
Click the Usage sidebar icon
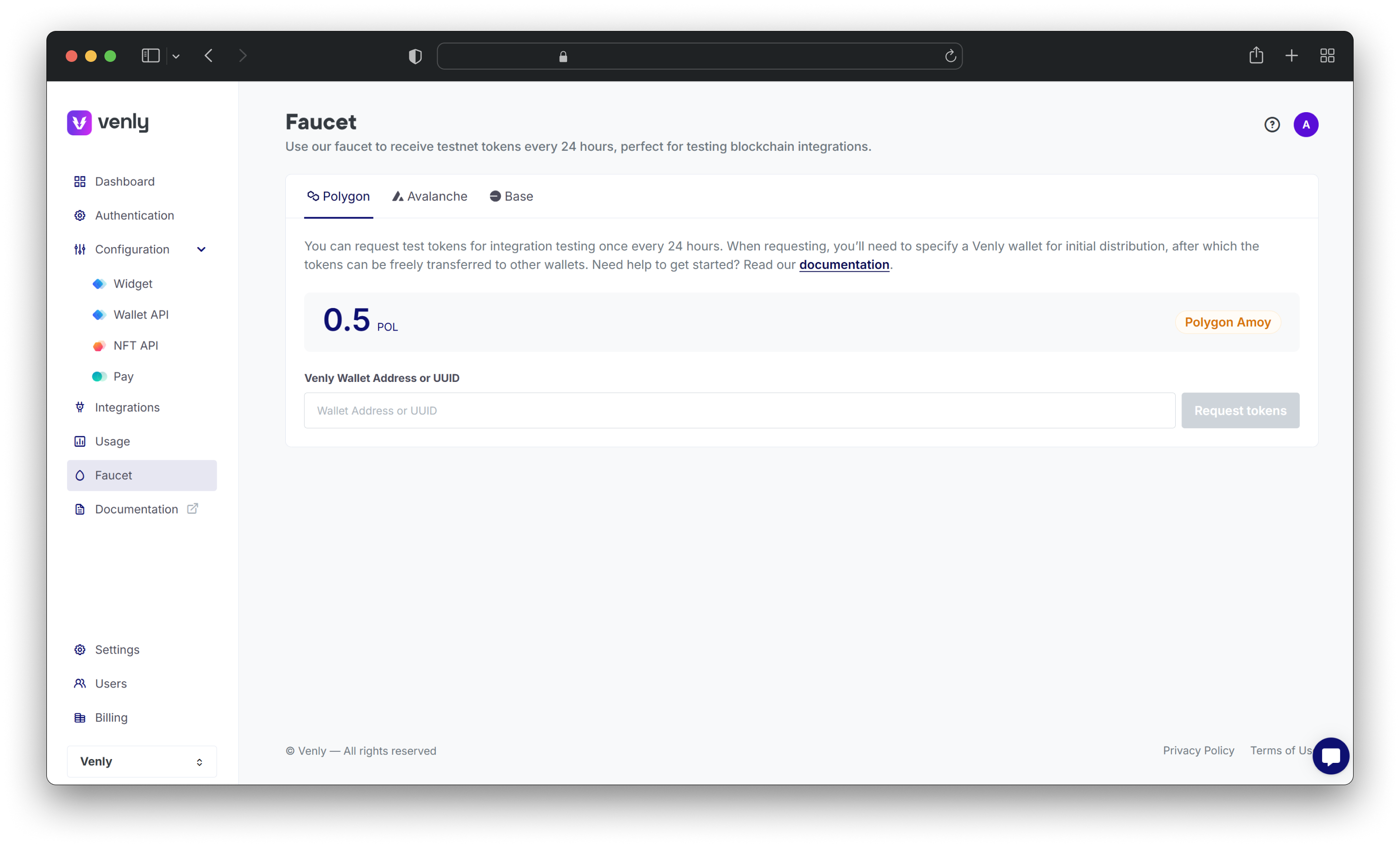80,440
